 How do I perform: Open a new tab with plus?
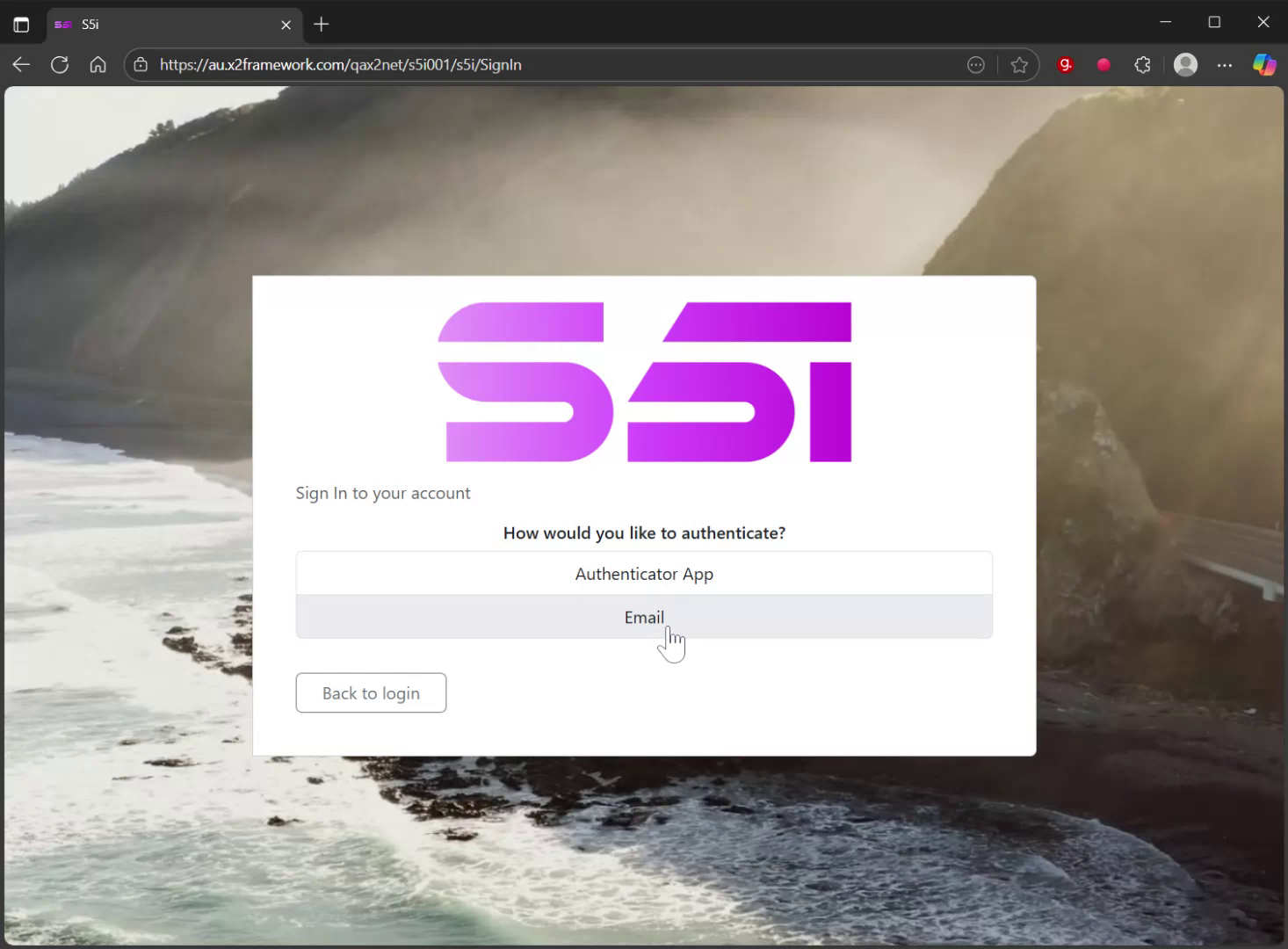point(322,25)
